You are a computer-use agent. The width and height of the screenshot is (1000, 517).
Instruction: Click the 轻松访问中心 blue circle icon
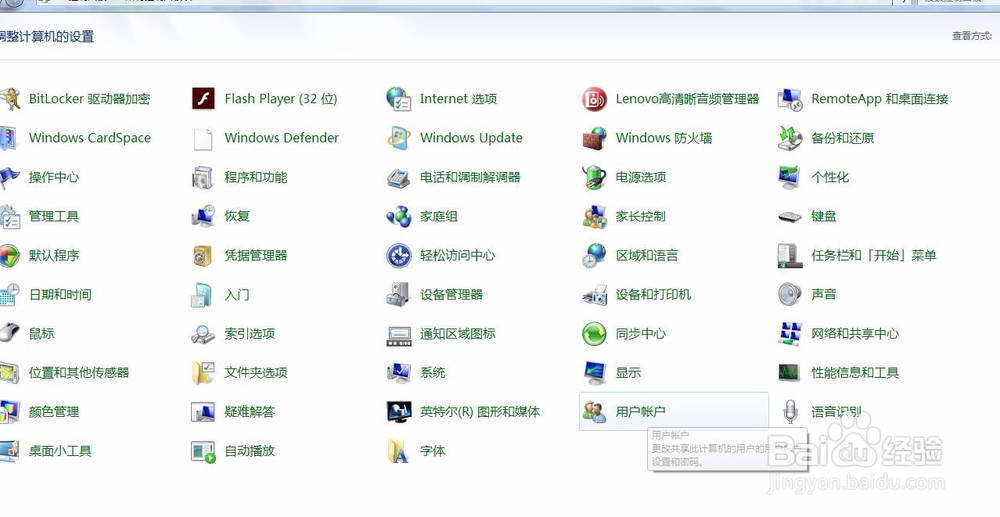(x=399, y=256)
